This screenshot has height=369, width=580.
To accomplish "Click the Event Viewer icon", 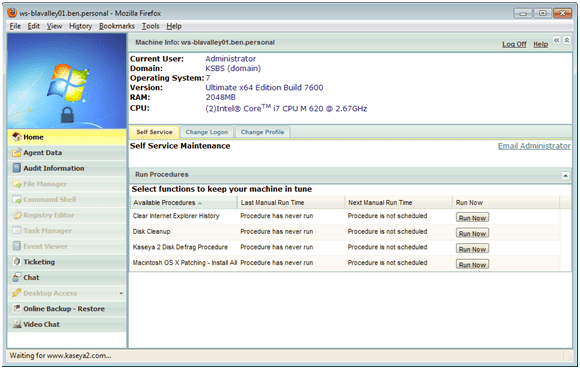I will [17, 246].
